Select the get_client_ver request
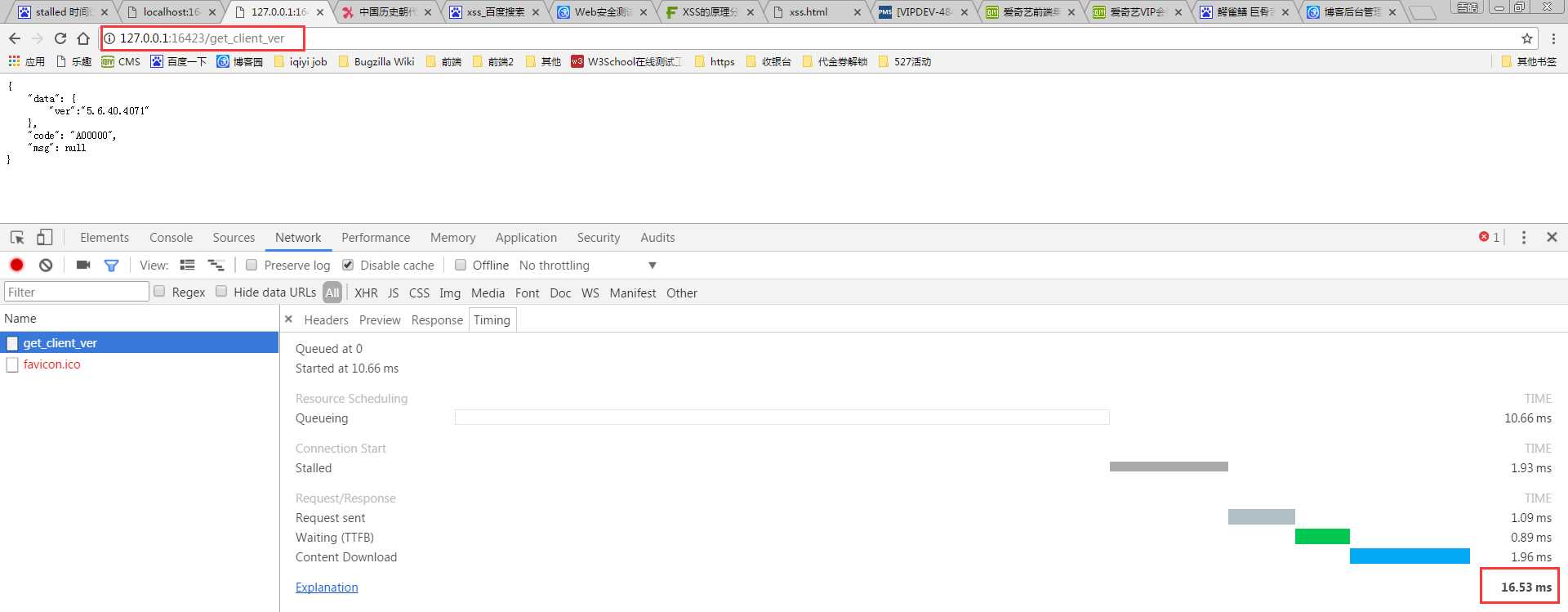Viewport: 1568px width, 612px height. 139,343
